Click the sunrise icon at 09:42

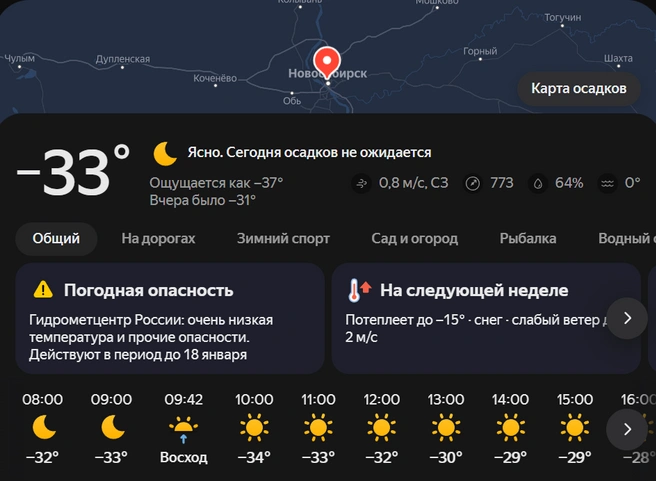[183, 429]
